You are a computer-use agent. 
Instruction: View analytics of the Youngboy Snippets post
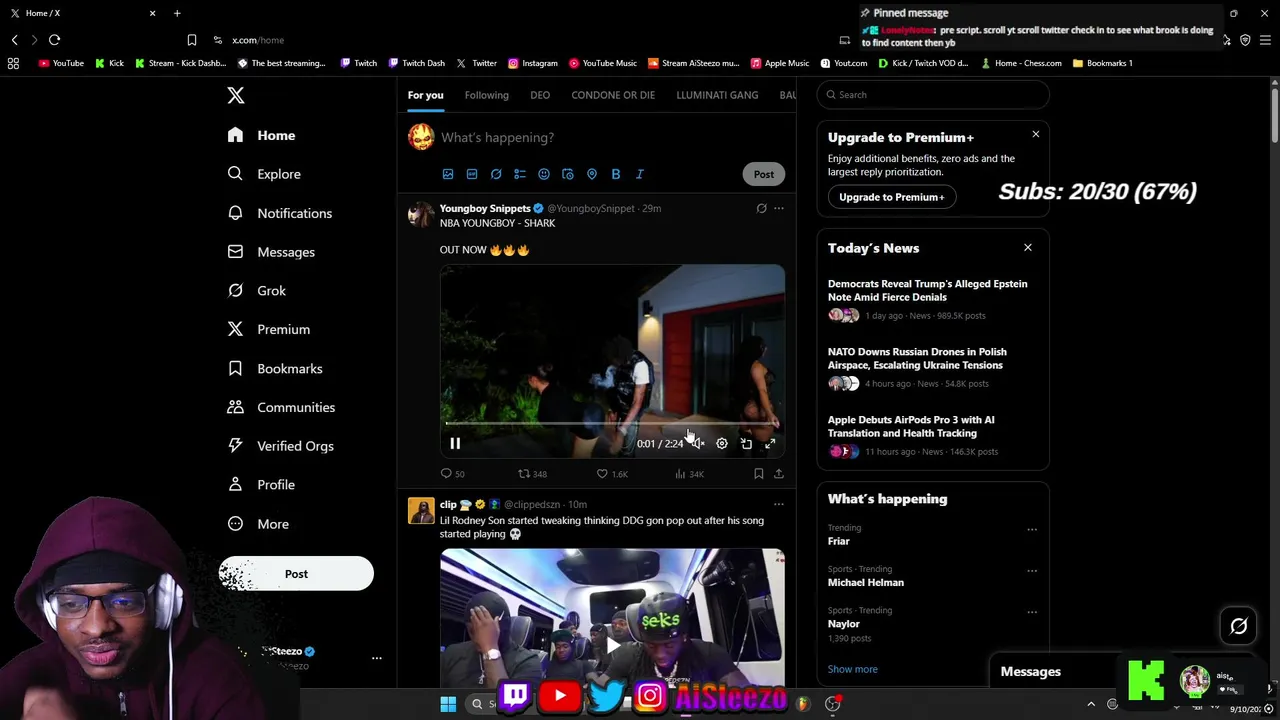[x=690, y=474]
